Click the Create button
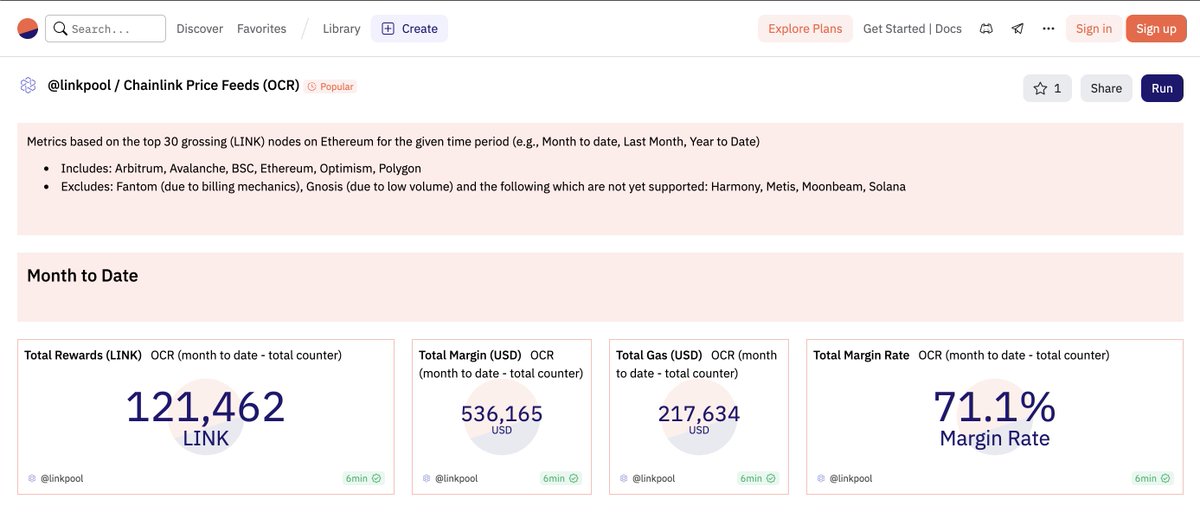Screen dimensions: 1200x512 click(409, 29)
